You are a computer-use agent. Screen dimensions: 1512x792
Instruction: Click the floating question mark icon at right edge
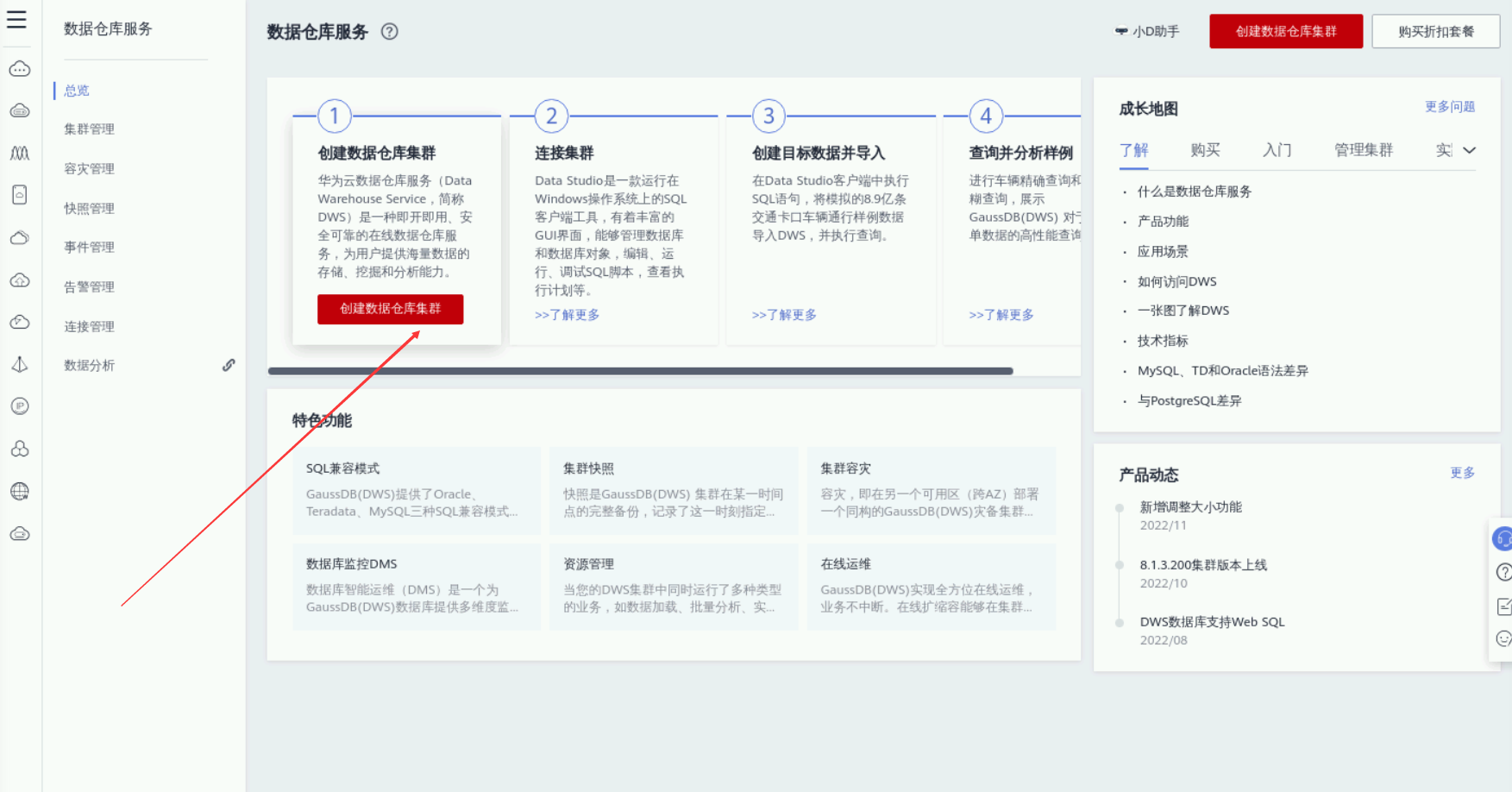click(x=1503, y=572)
